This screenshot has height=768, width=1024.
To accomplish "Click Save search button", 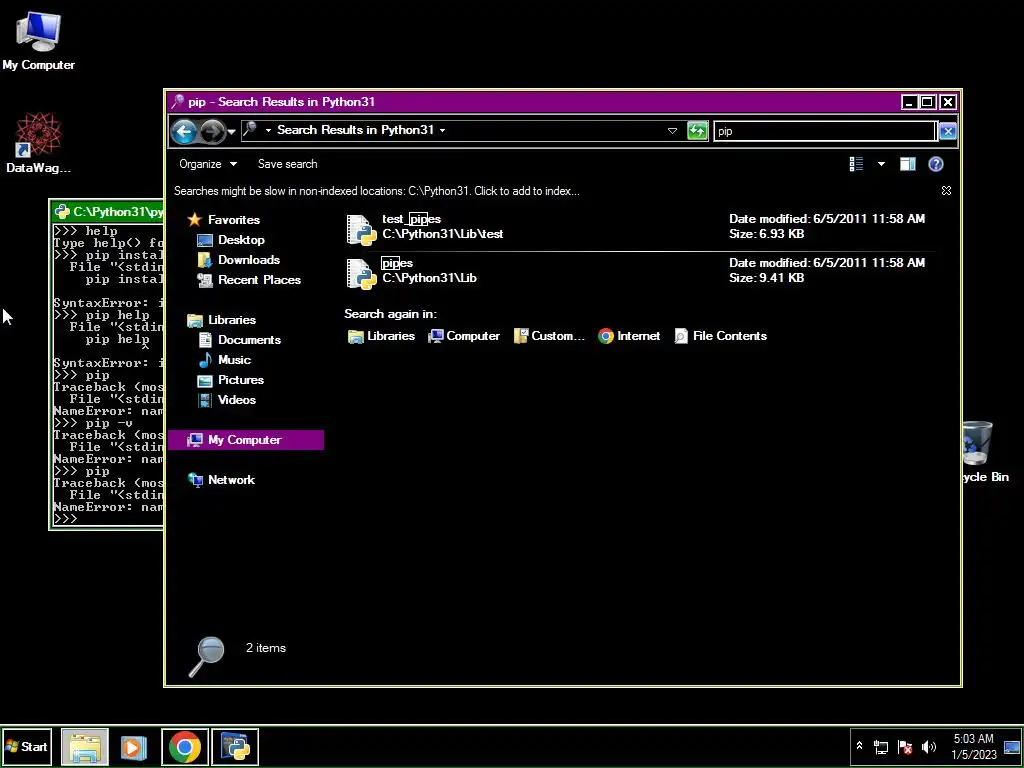I will point(287,164).
